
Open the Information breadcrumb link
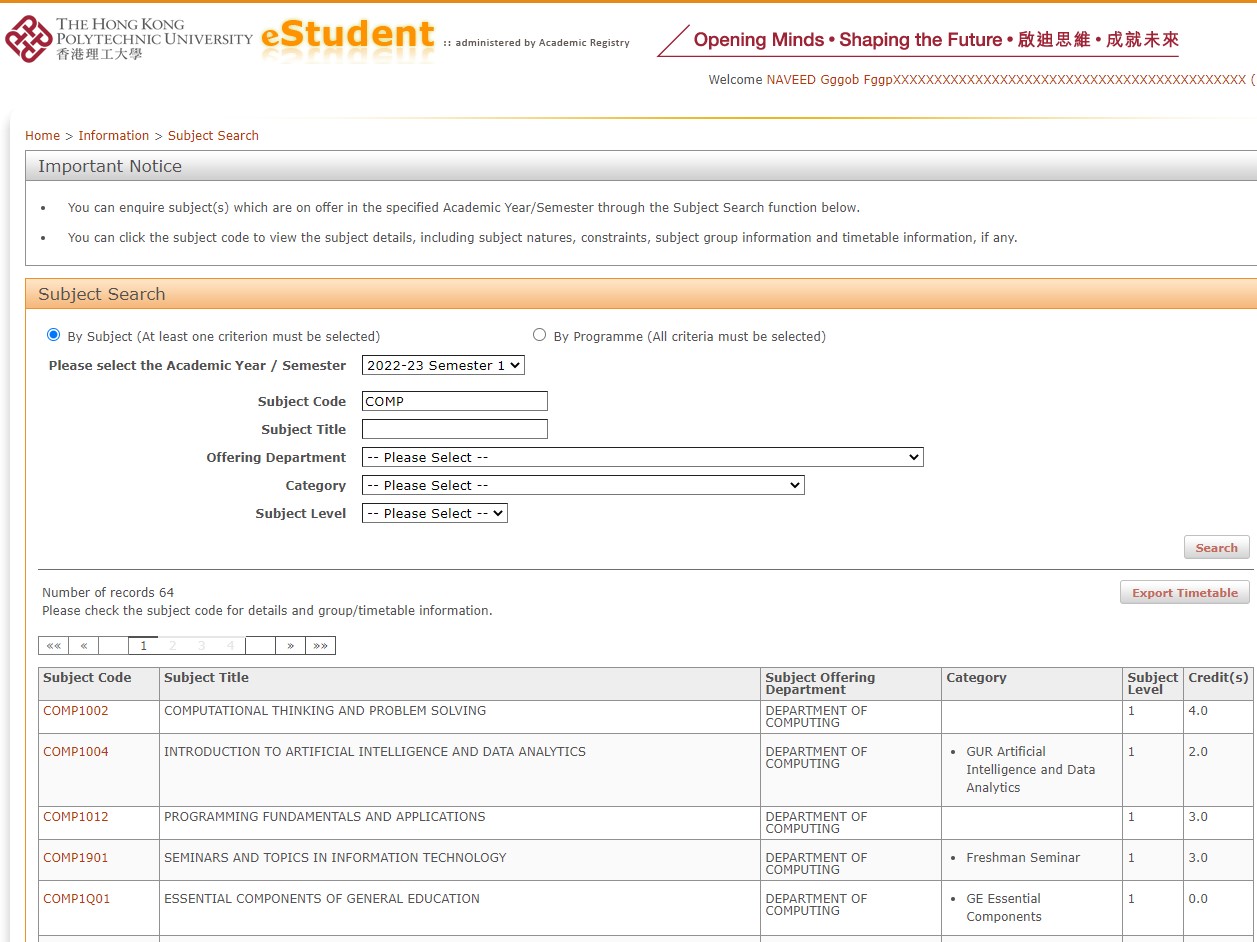[x=113, y=135]
